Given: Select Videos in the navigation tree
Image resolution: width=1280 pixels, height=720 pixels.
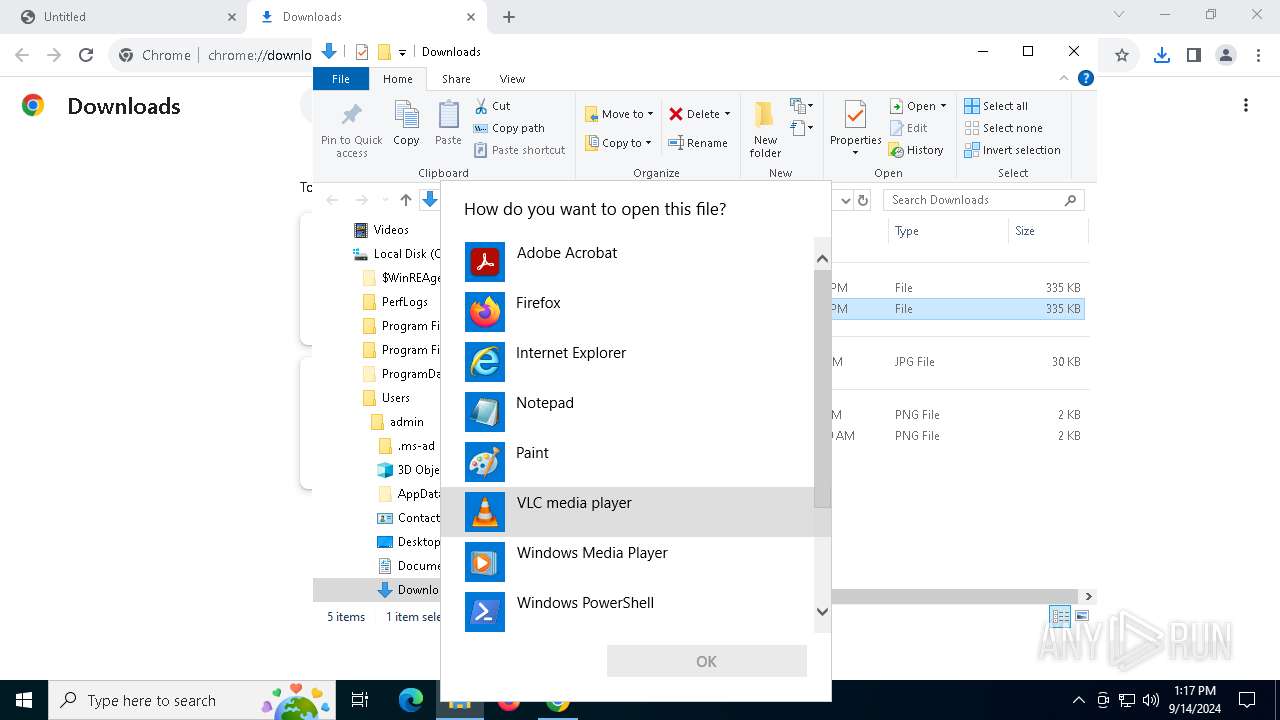Looking at the screenshot, I should pos(390,230).
